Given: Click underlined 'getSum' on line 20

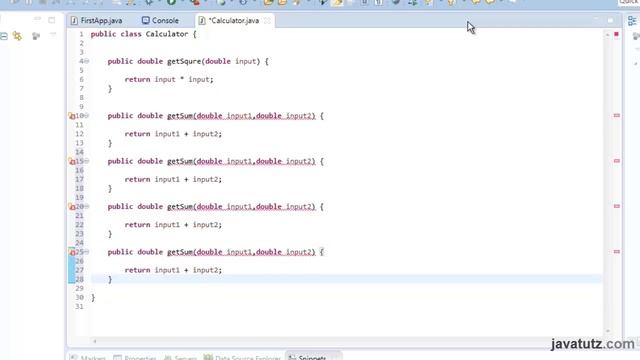Looking at the screenshot, I should (180, 207).
